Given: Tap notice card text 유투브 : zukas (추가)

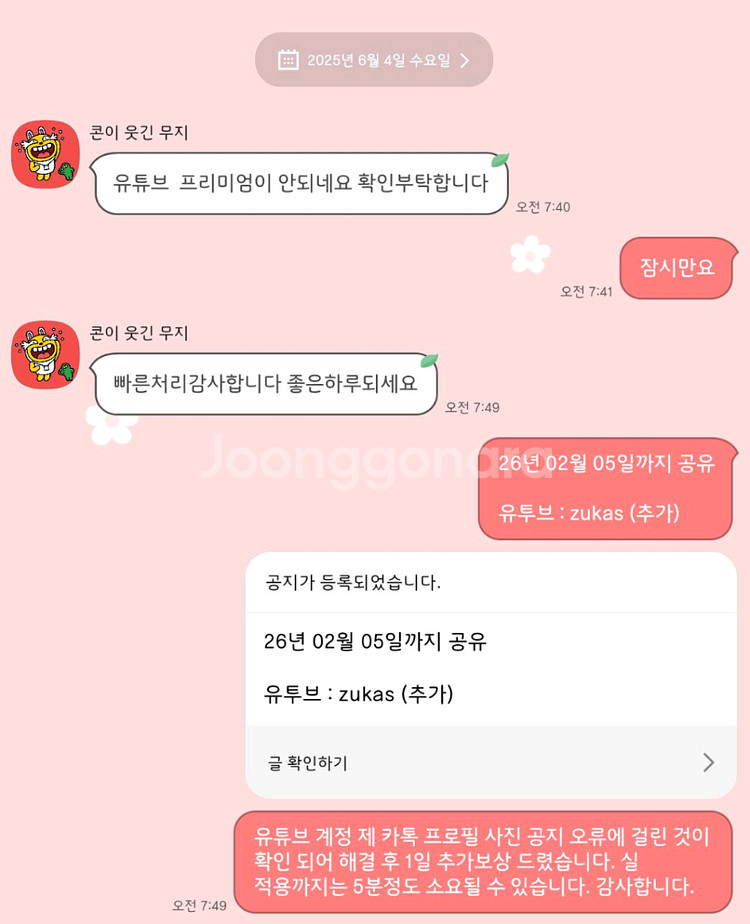Looking at the screenshot, I should (x=358, y=694).
